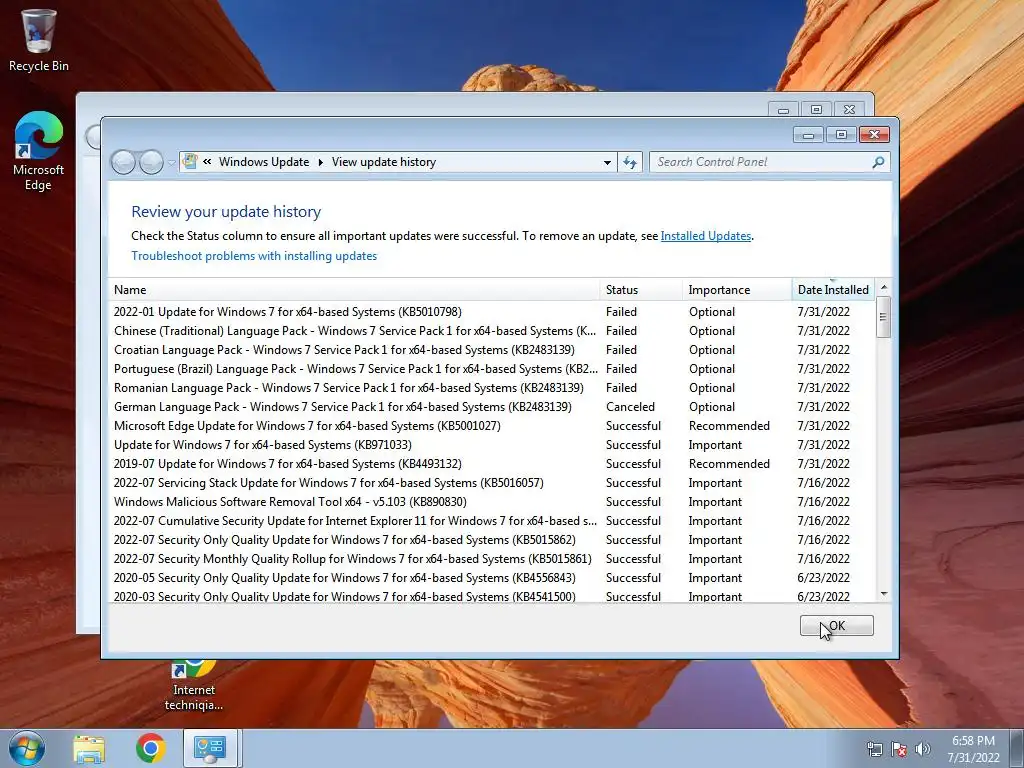The width and height of the screenshot is (1024, 768).
Task: Select the Internet Explorer 11 Cumulative Security row
Action: coord(491,520)
